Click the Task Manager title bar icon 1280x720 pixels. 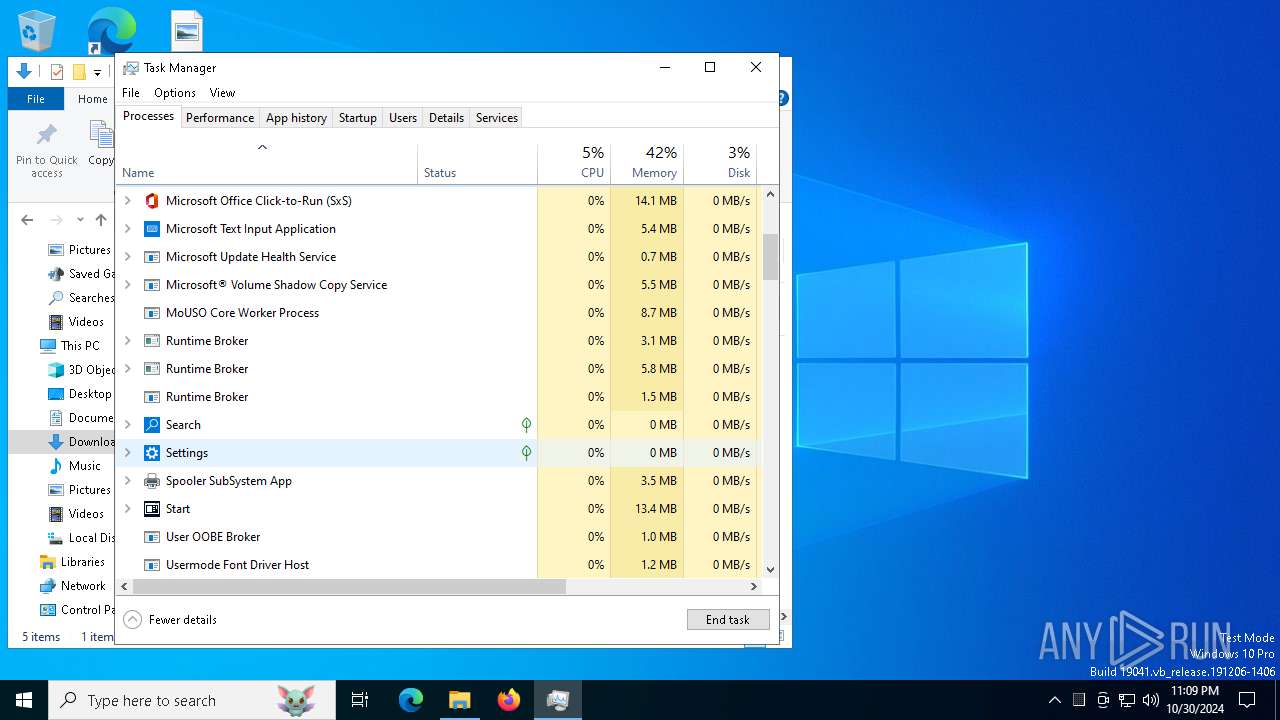[x=131, y=68]
